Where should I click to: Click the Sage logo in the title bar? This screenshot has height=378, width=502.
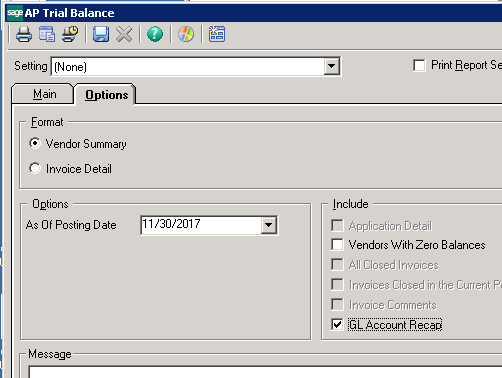(15, 13)
